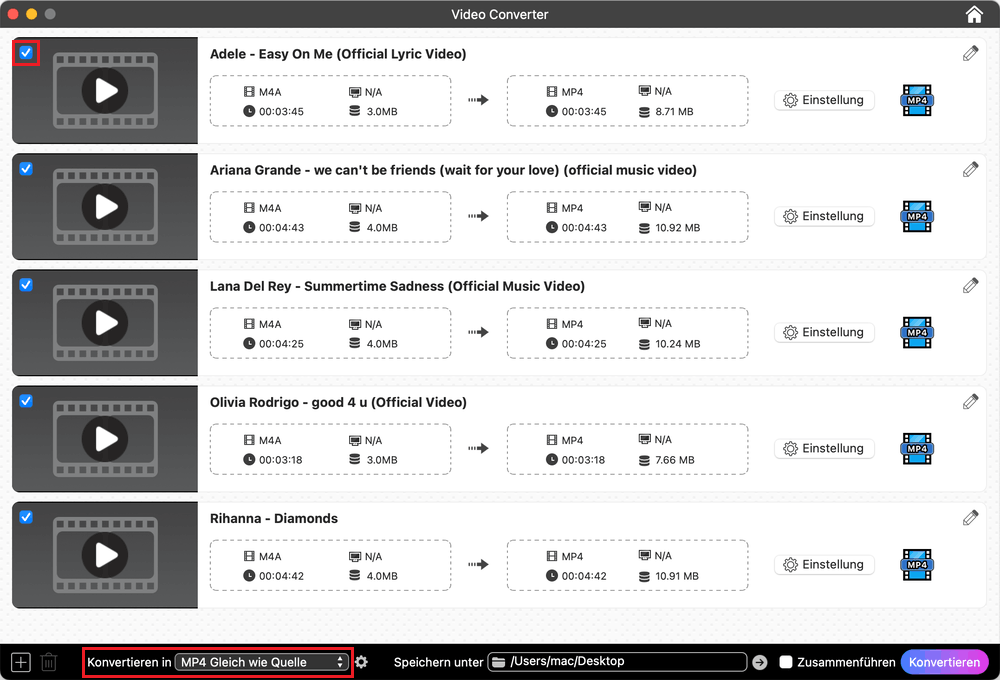Click the pencil edit icon for Adele track
The width and height of the screenshot is (1000, 680).
970,54
